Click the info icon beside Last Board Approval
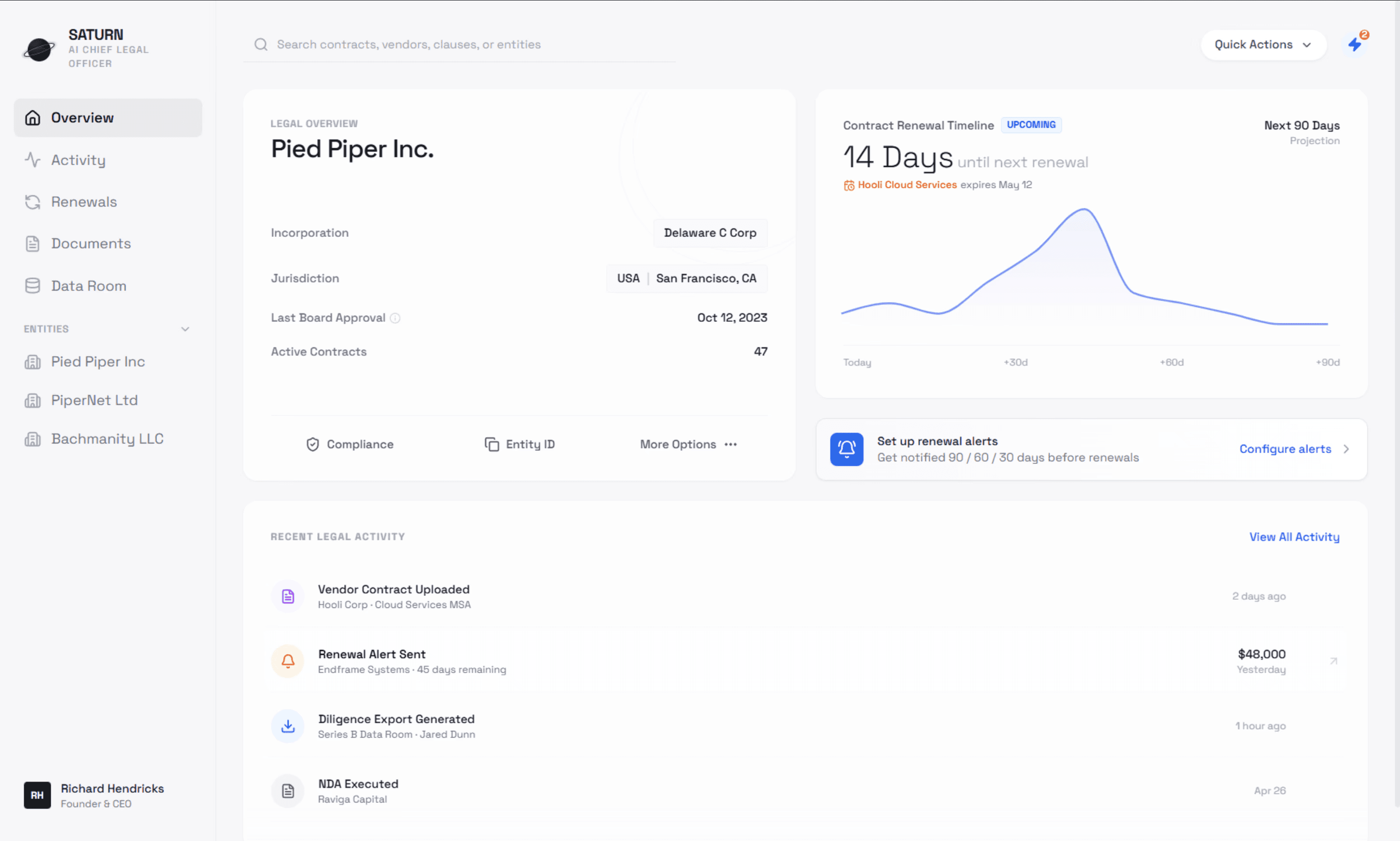 [395, 318]
